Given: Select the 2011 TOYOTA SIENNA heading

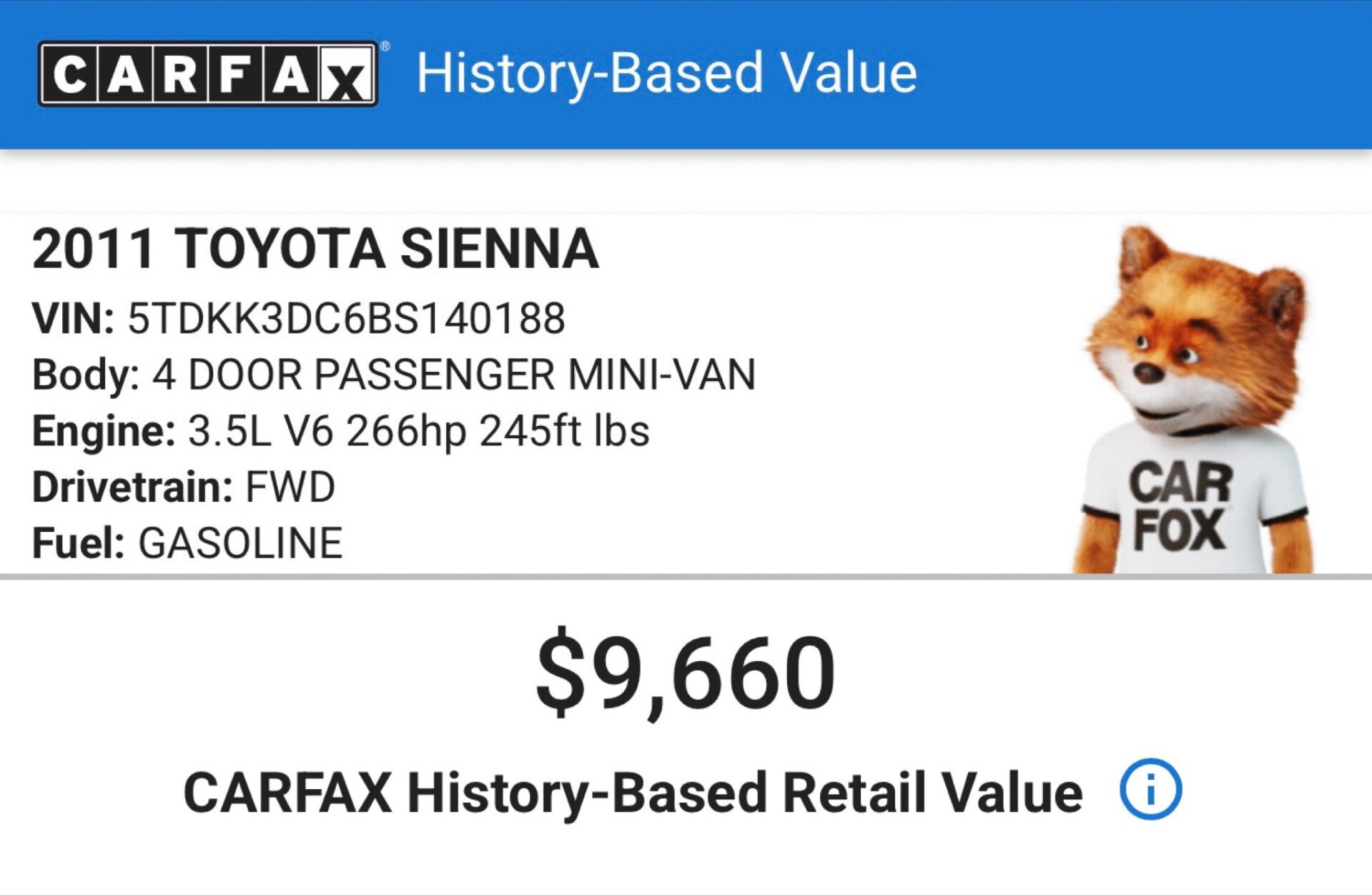Looking at the screenshot, I should (315, 249).
